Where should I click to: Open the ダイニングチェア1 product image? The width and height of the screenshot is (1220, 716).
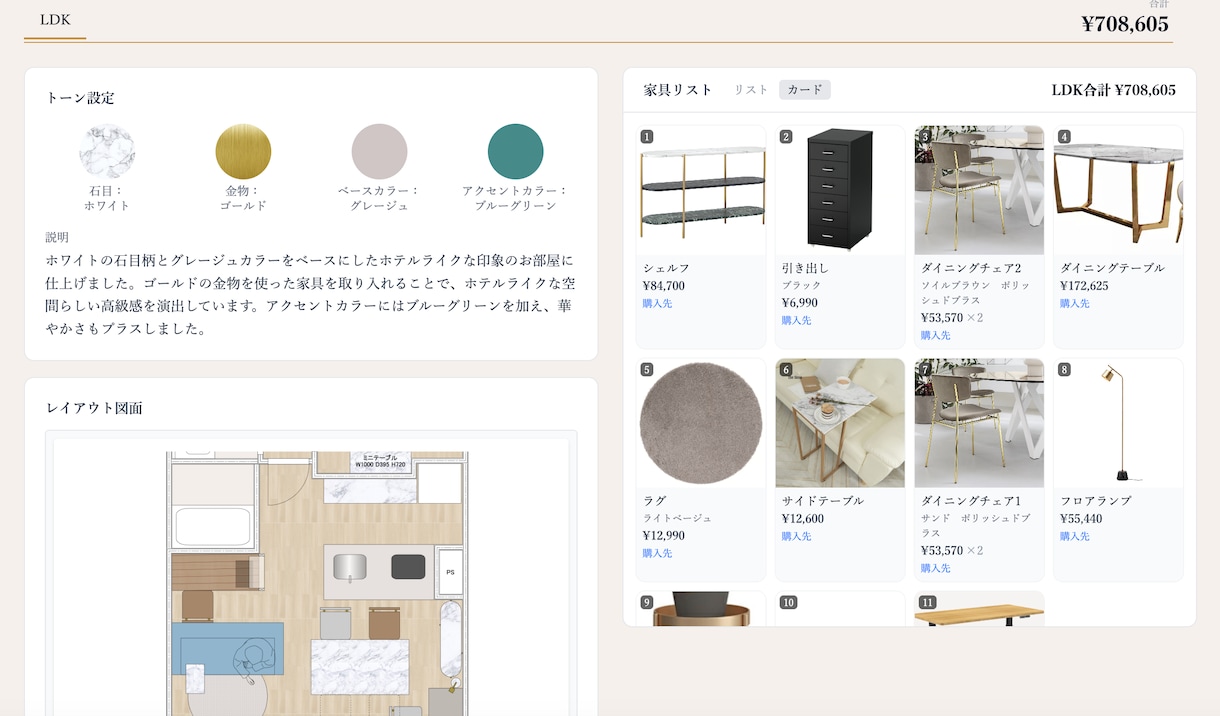pyautogui.click(x=979, y=423)
